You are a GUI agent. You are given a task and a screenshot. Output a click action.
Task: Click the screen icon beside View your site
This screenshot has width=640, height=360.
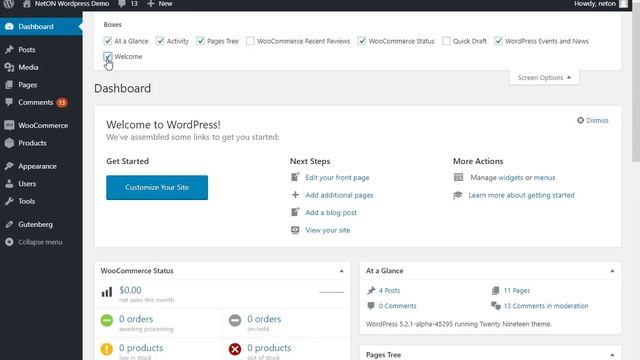pyautogui.click(x=295, y=230)
